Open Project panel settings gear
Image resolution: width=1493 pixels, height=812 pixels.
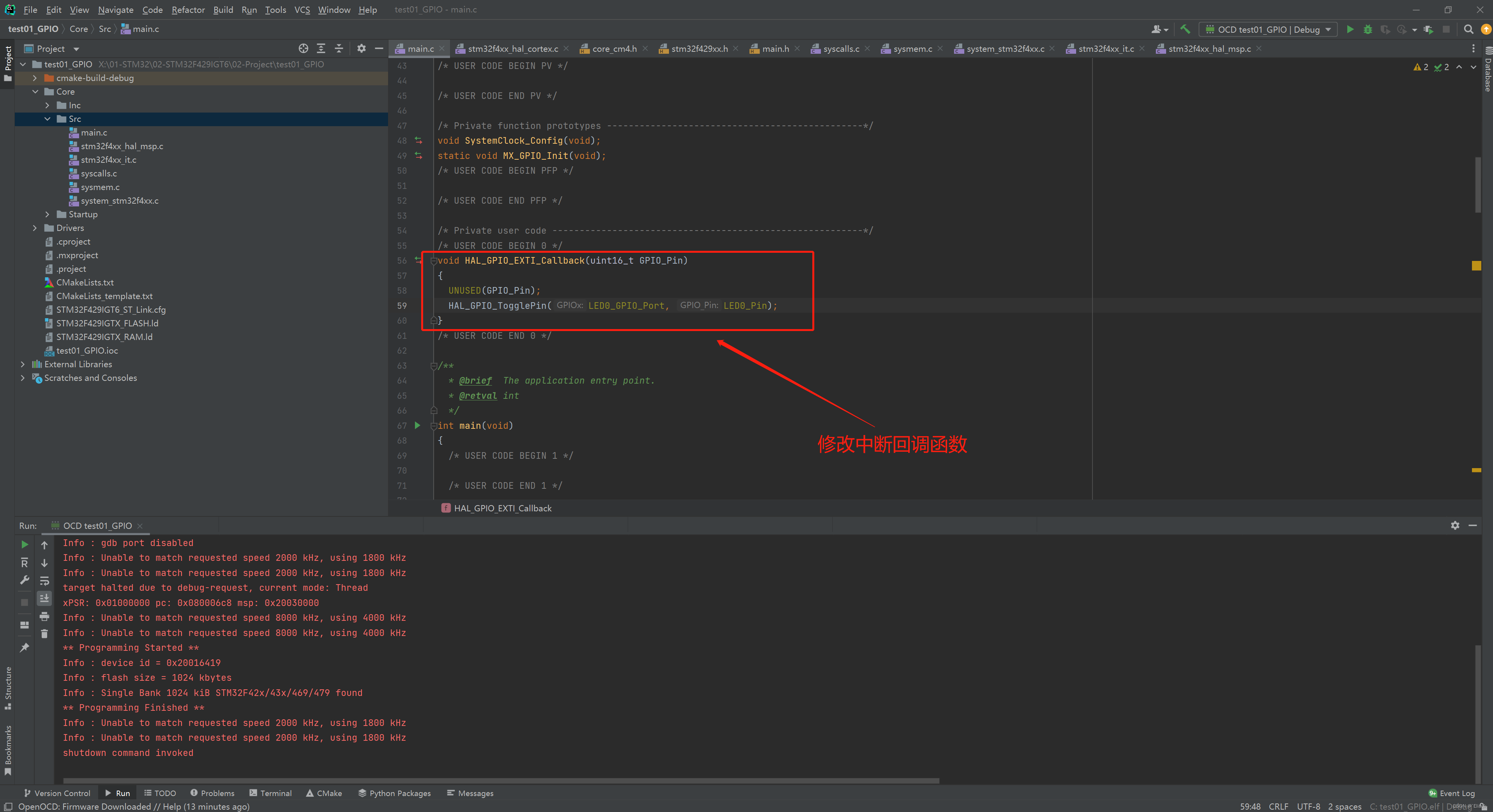361,49
